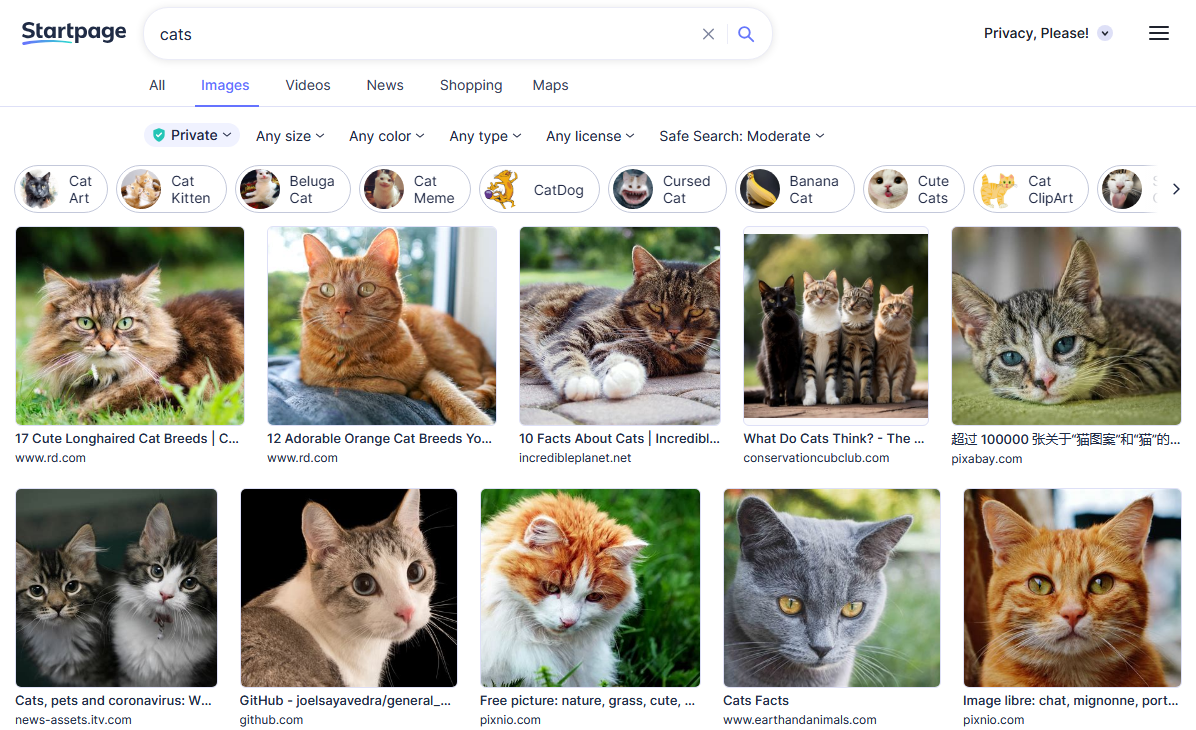Image resolution: width=1196 pixels, height=730 pixels.
Task: Click the Startpage logo
Action: click(73, 32)
